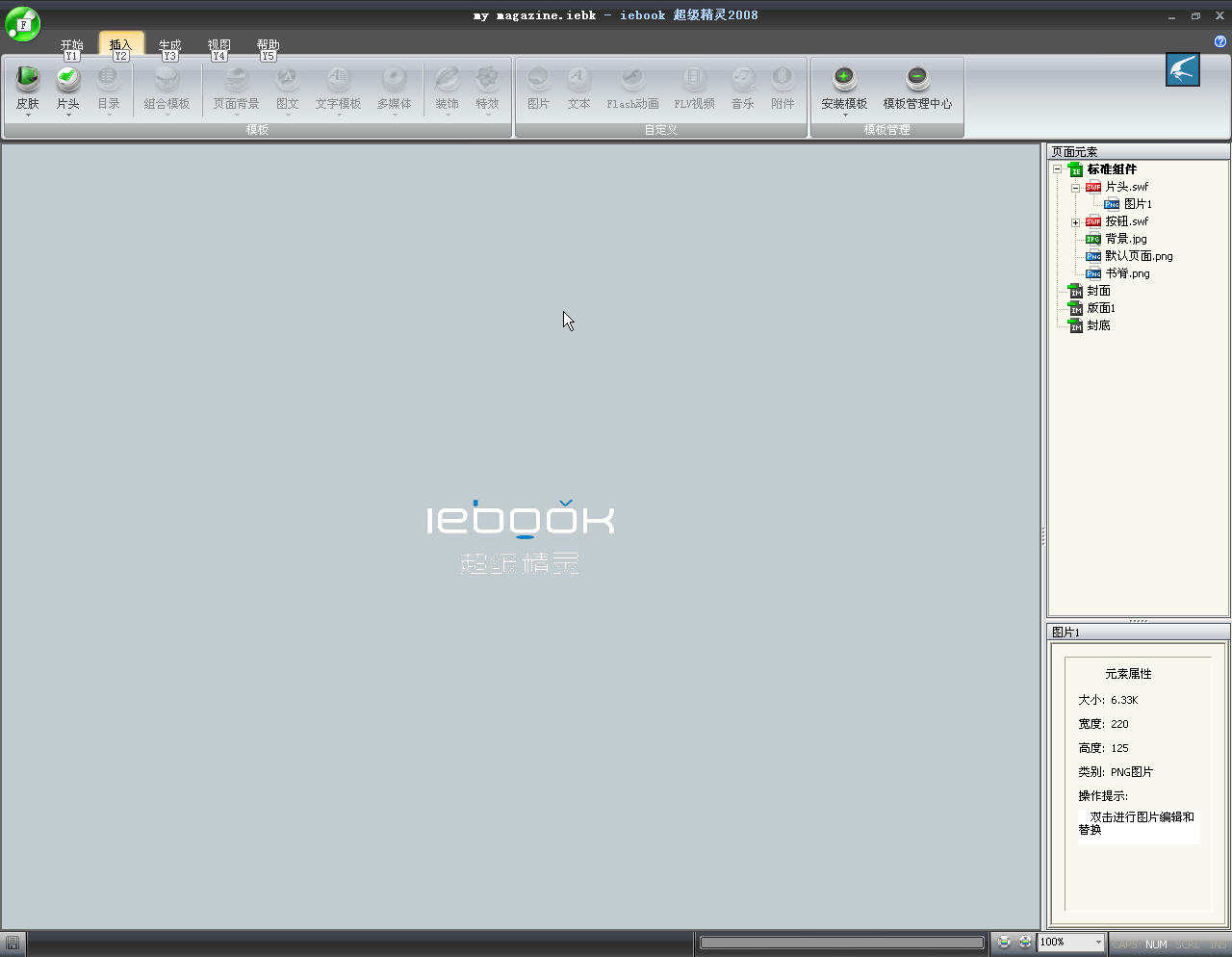Image resolution: width=1232 pixels, height=957 pixels.
Task: Select 背景.jpg in the tree
Action: pyautogui.click(x=1125, y=239)
